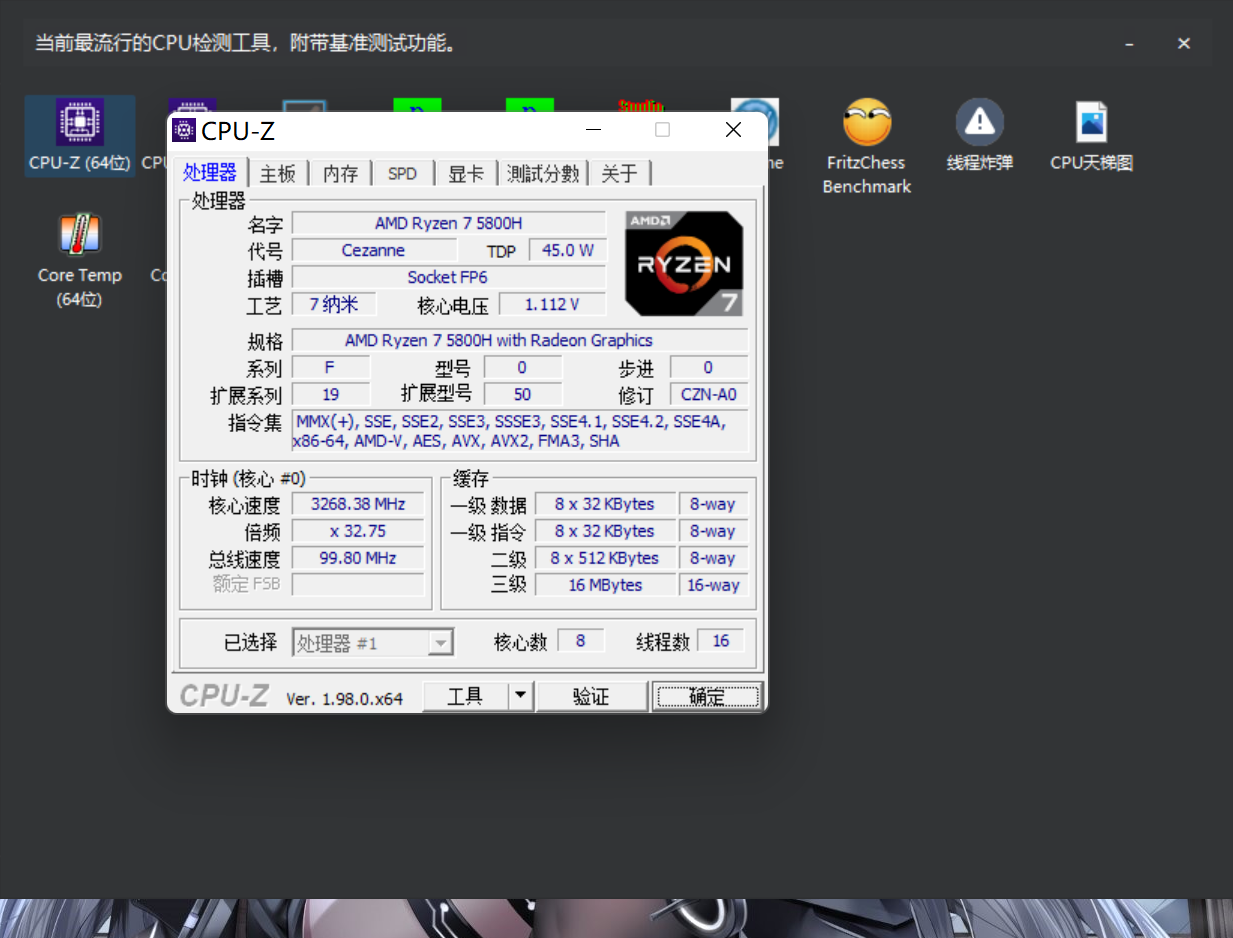The image size is (1233, 938).
Task: Open the 測試分數 tab
Action: (543, 174)
